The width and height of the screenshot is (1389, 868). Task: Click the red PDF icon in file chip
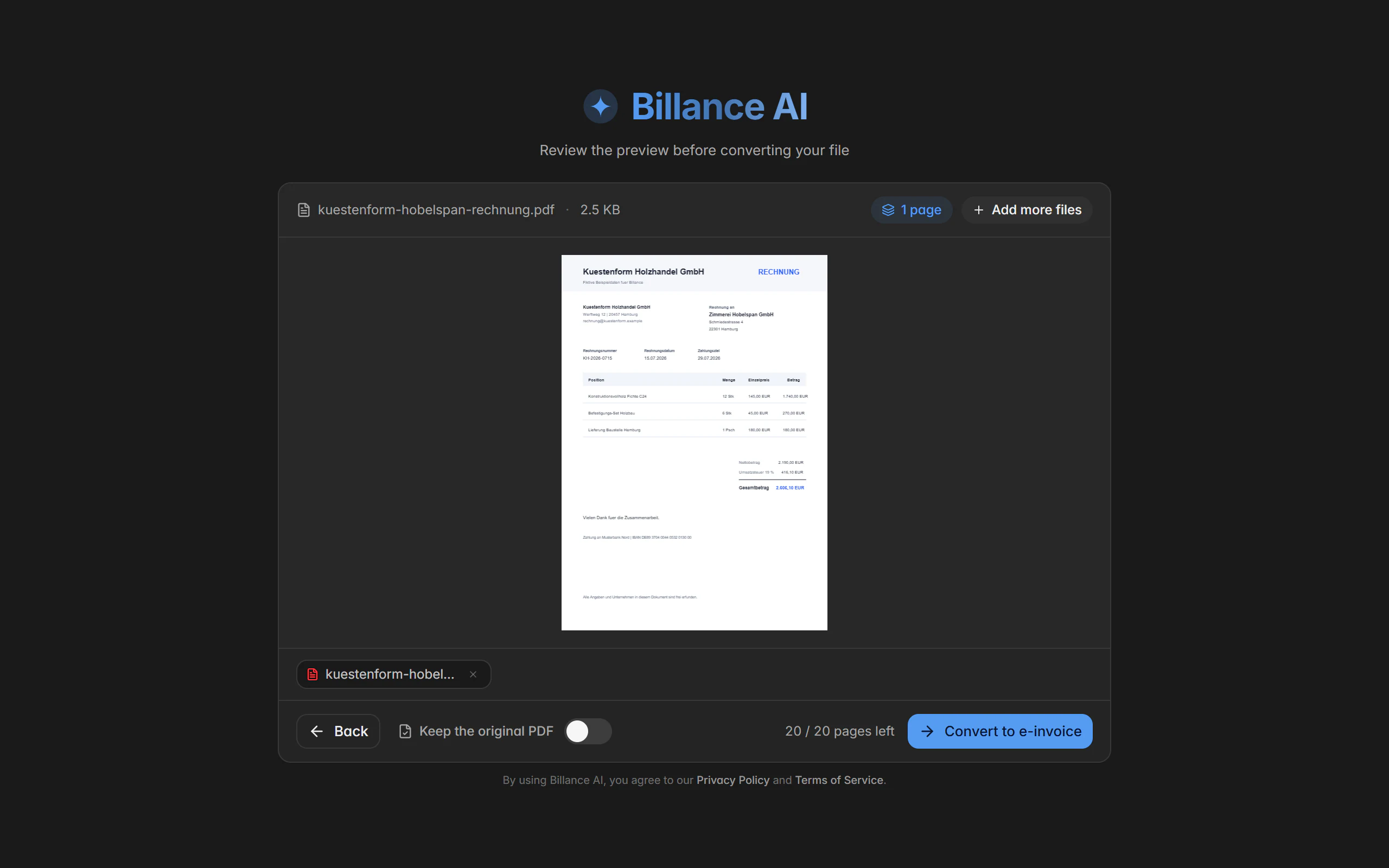(312, 674)
